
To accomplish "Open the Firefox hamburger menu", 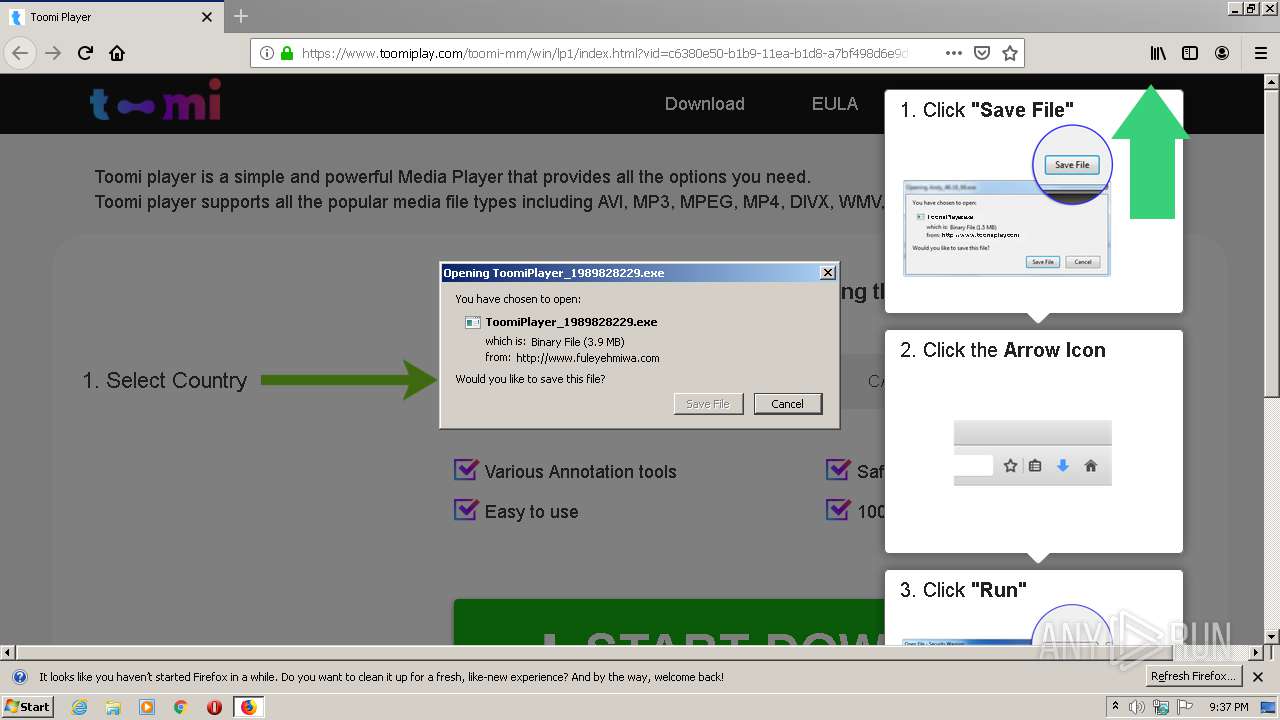I will (1260, 53).
